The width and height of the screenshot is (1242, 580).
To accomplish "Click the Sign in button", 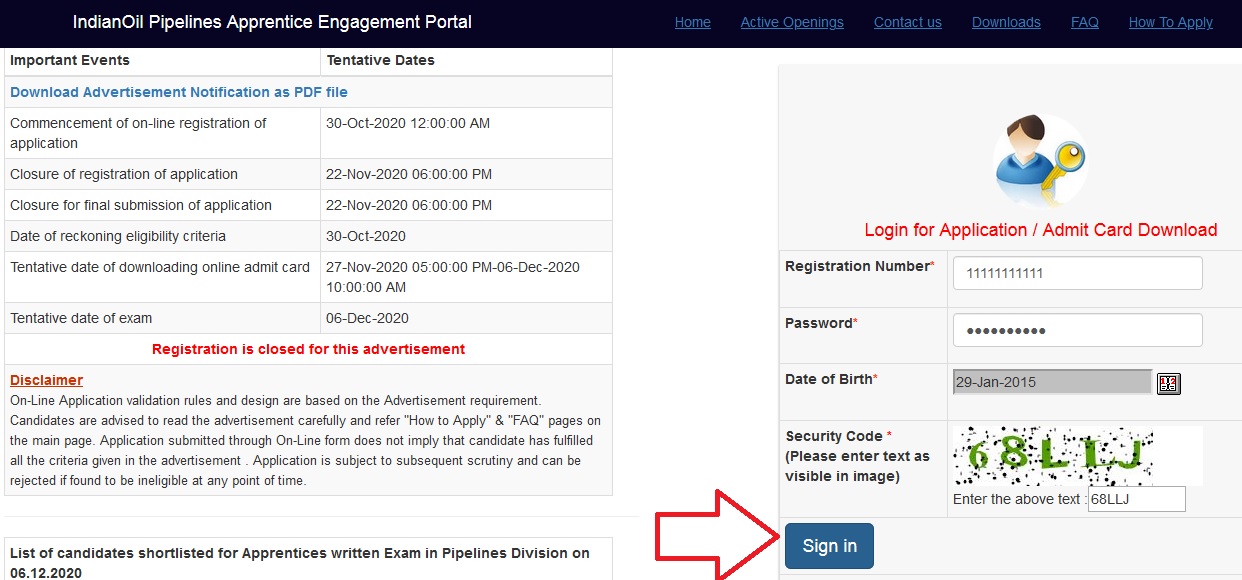I will coord(829,546).
